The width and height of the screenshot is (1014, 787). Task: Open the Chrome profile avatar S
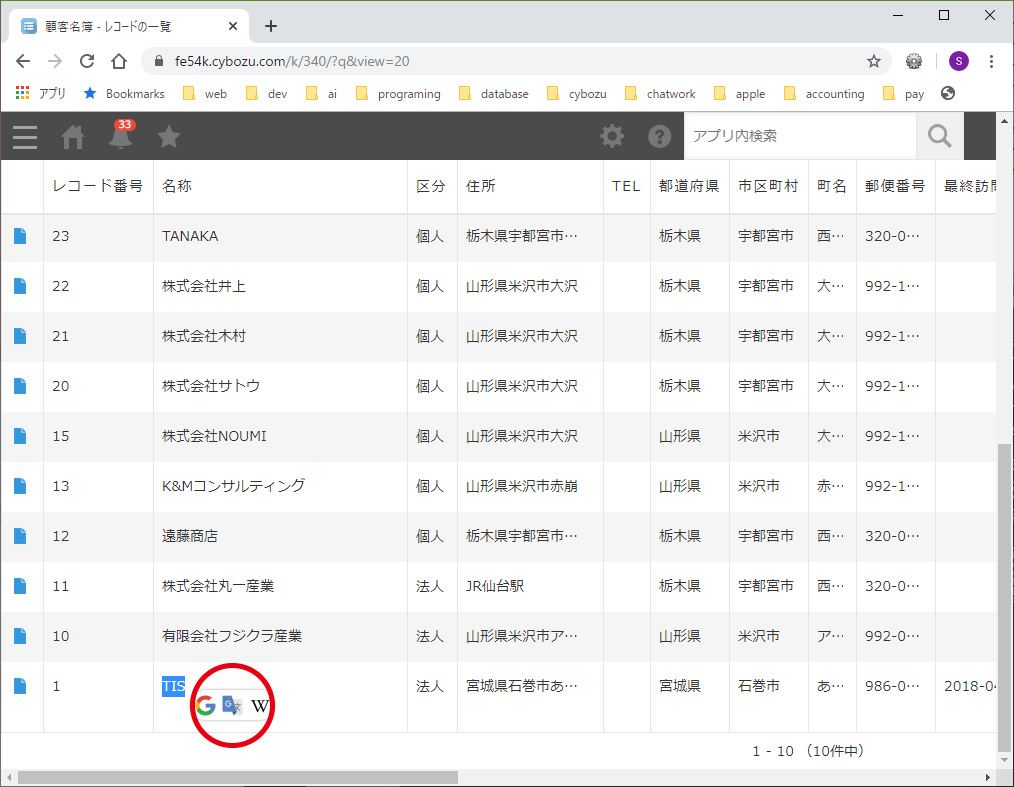click(x=958, y=61)
